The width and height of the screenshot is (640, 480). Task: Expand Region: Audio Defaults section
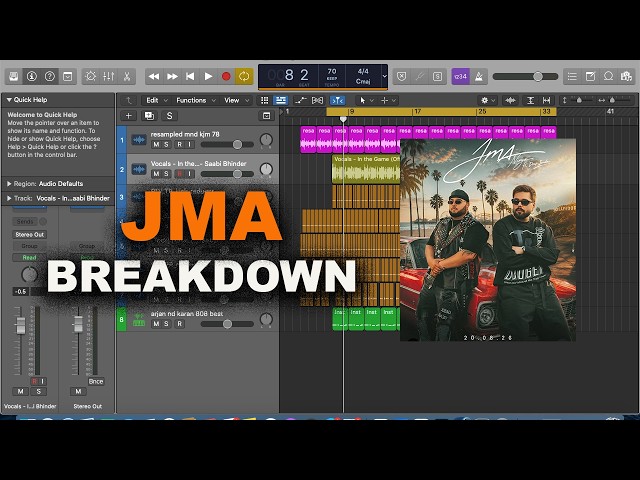[x=9, y=184]
